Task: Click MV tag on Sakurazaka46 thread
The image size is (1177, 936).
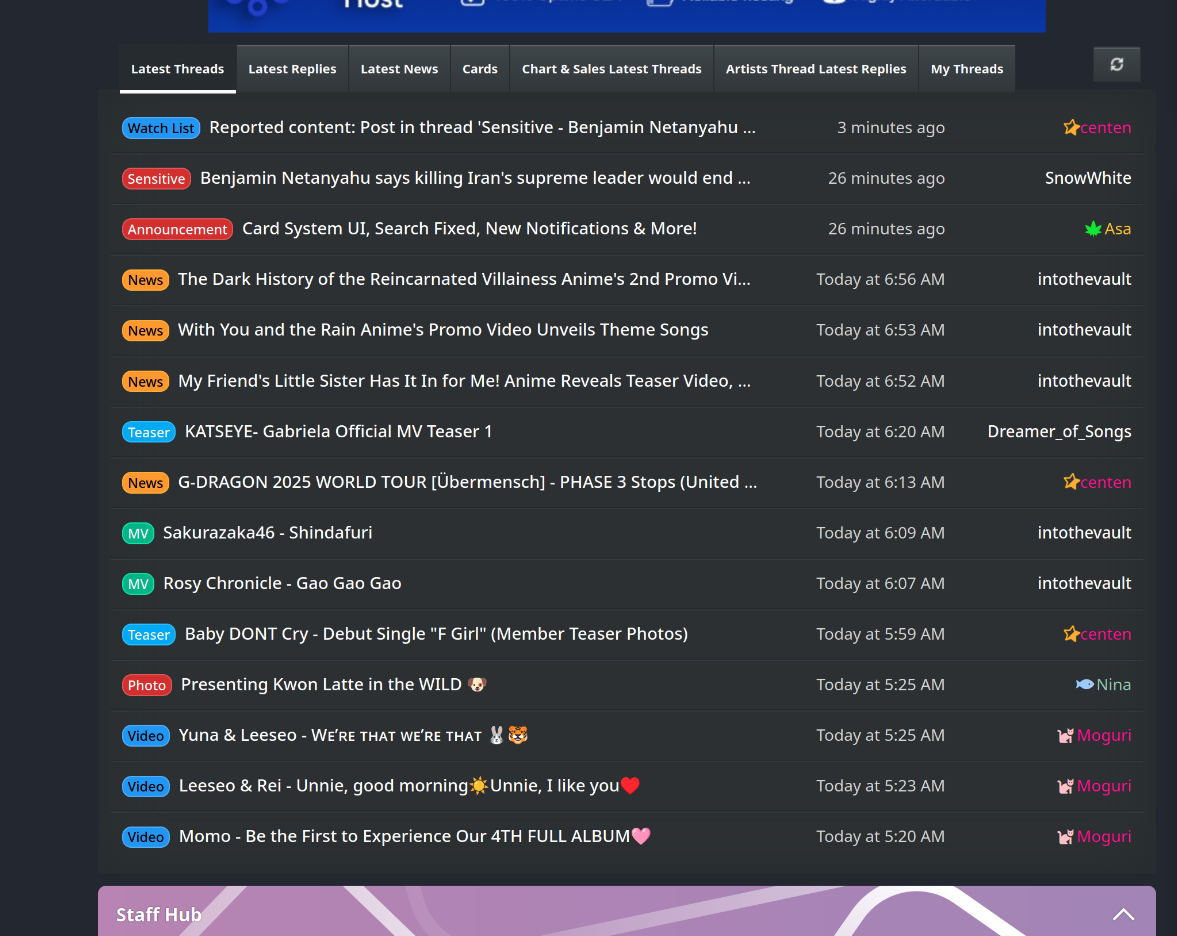Action: pos(138,534)
